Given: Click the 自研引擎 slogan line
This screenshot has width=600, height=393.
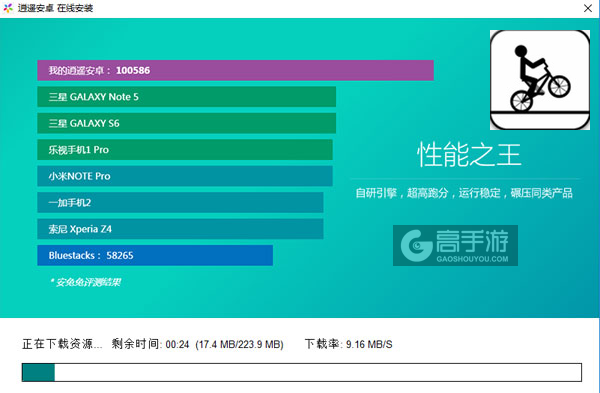Looking at the screenshot, I should point(464,193).
